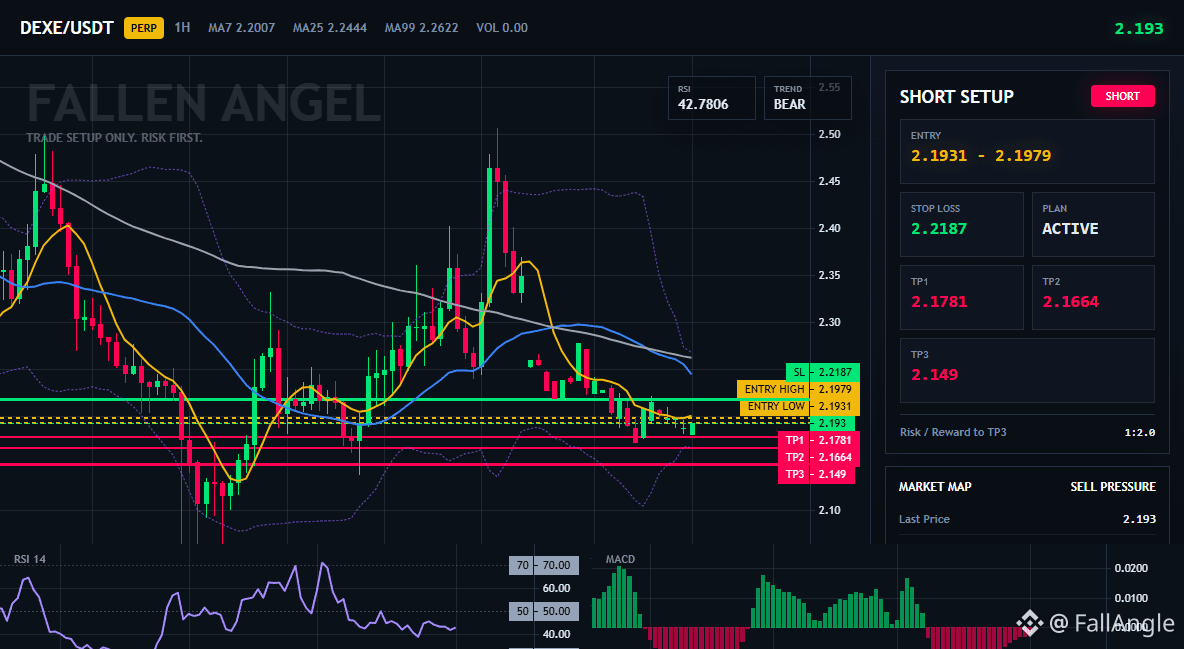Click the green 2.193 price in header
This screenshot has width=1184, height=649.
(x=1139, y=29)
